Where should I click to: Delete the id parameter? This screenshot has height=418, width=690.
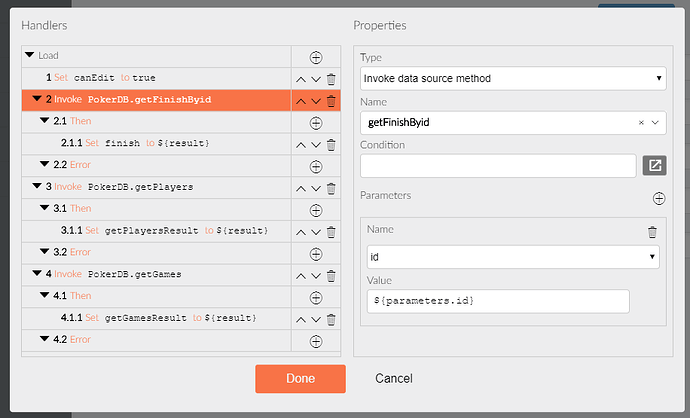pos(652,232)
